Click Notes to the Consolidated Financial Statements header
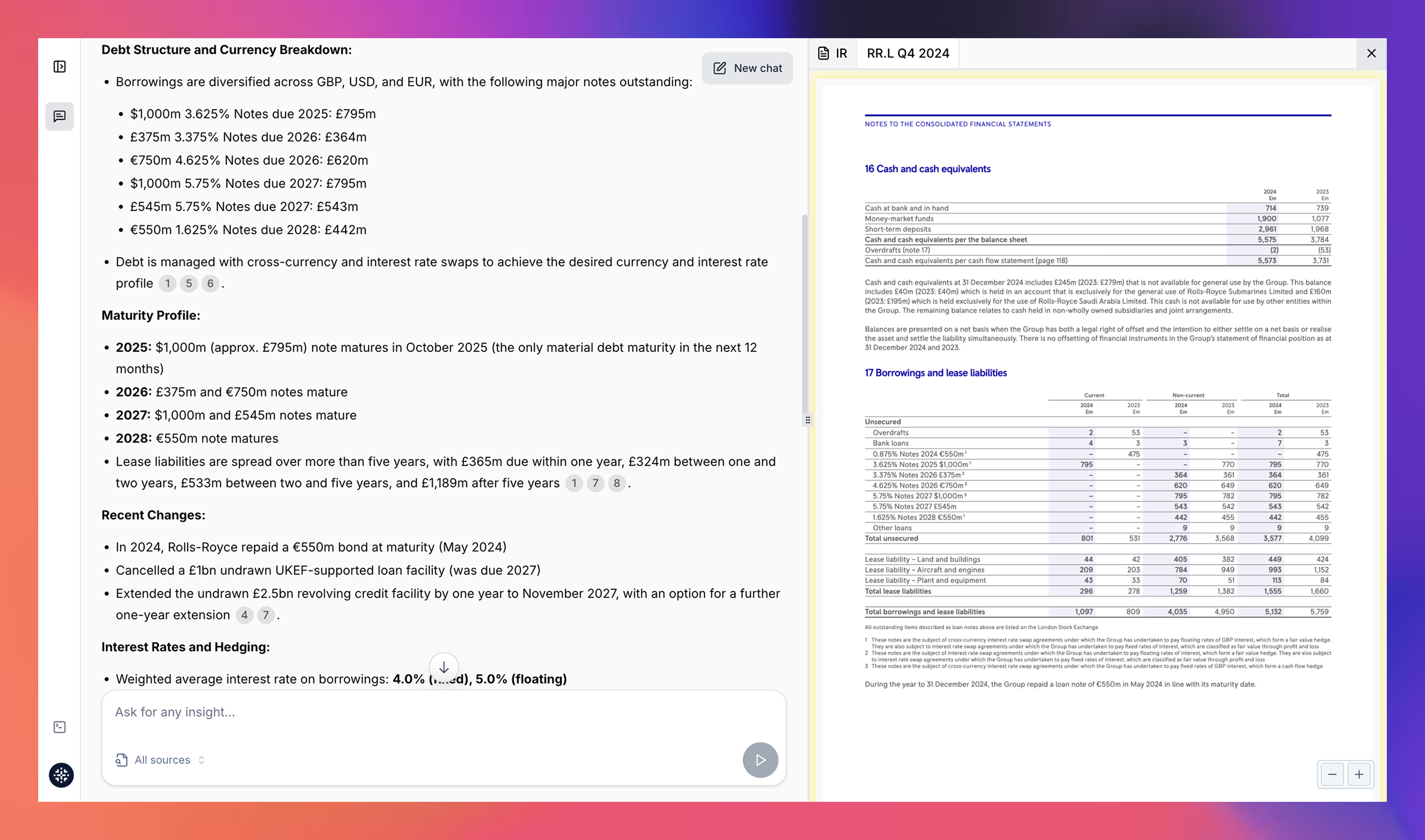1425x840 pixels. coord(958,124)
